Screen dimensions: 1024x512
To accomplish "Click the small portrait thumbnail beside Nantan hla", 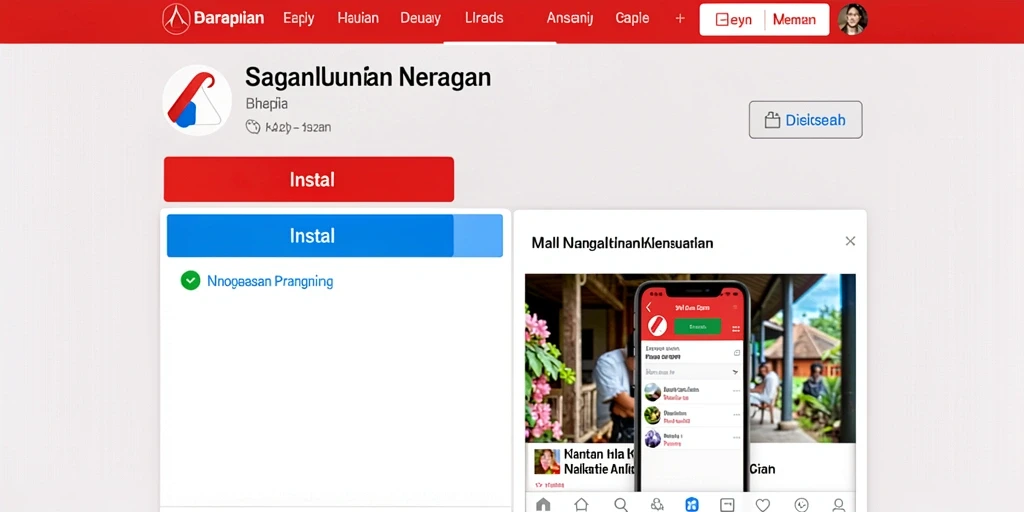I will [x=547, y=461].
